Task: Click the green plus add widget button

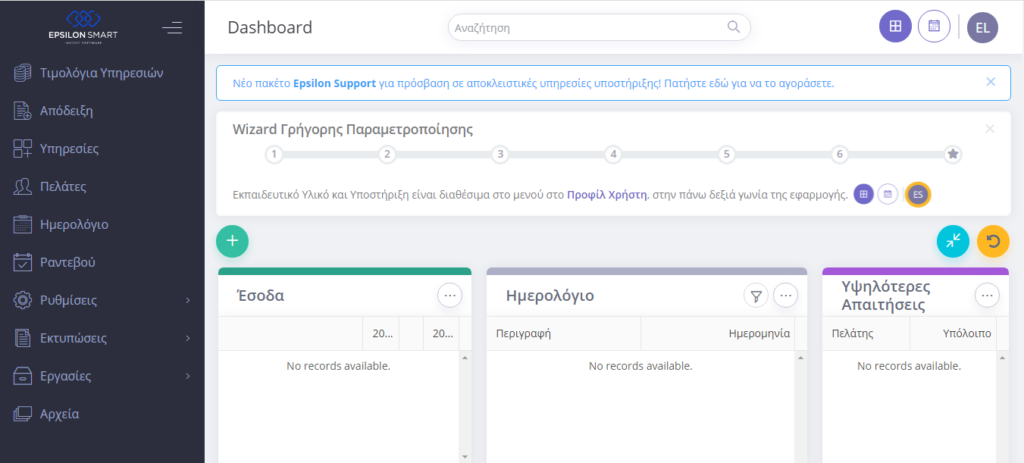Action: [232, 240]
